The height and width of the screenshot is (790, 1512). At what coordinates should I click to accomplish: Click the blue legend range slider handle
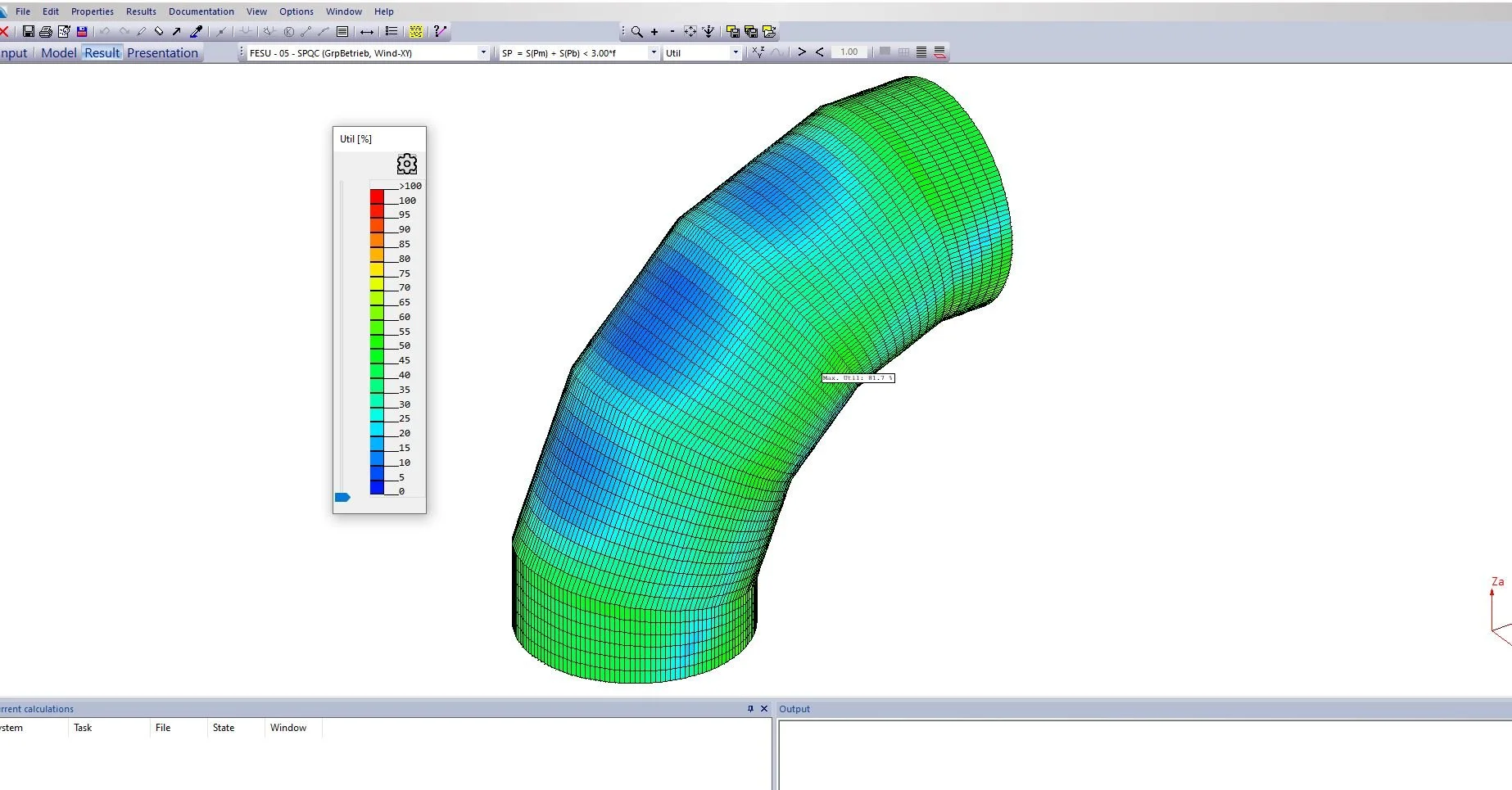coord(342,497)
